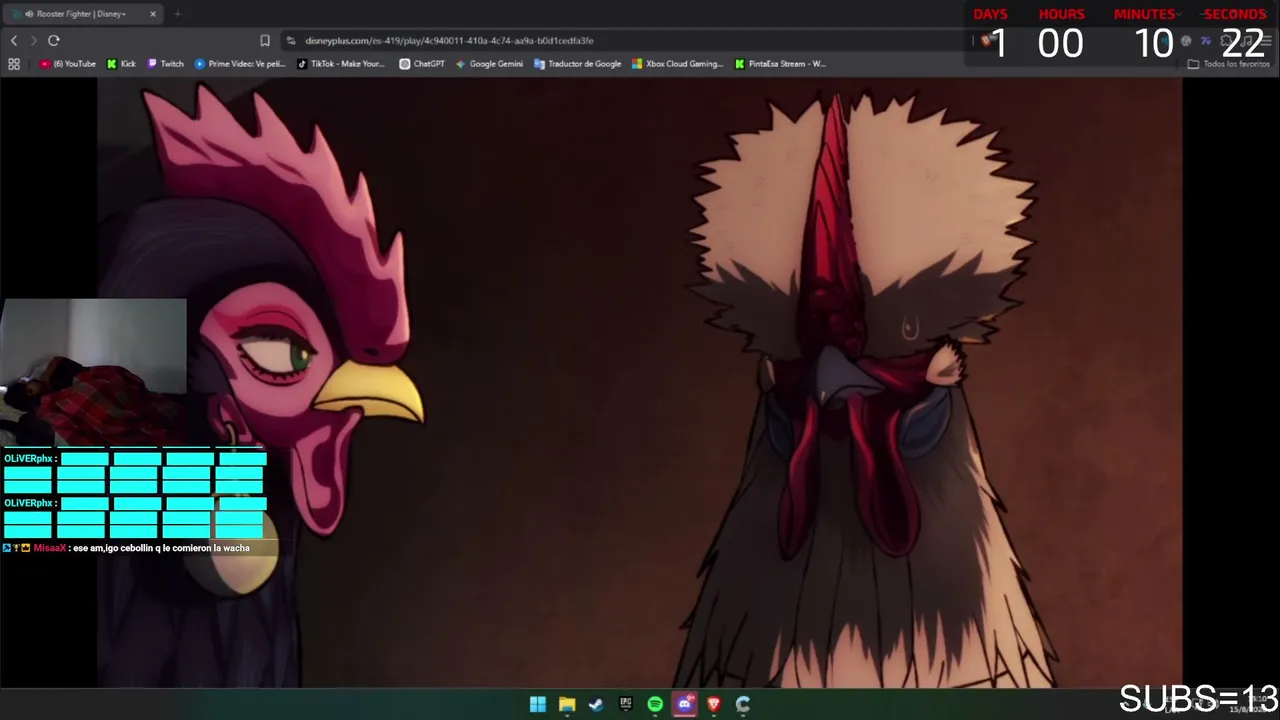Open Steam from the taskbar

596,704
